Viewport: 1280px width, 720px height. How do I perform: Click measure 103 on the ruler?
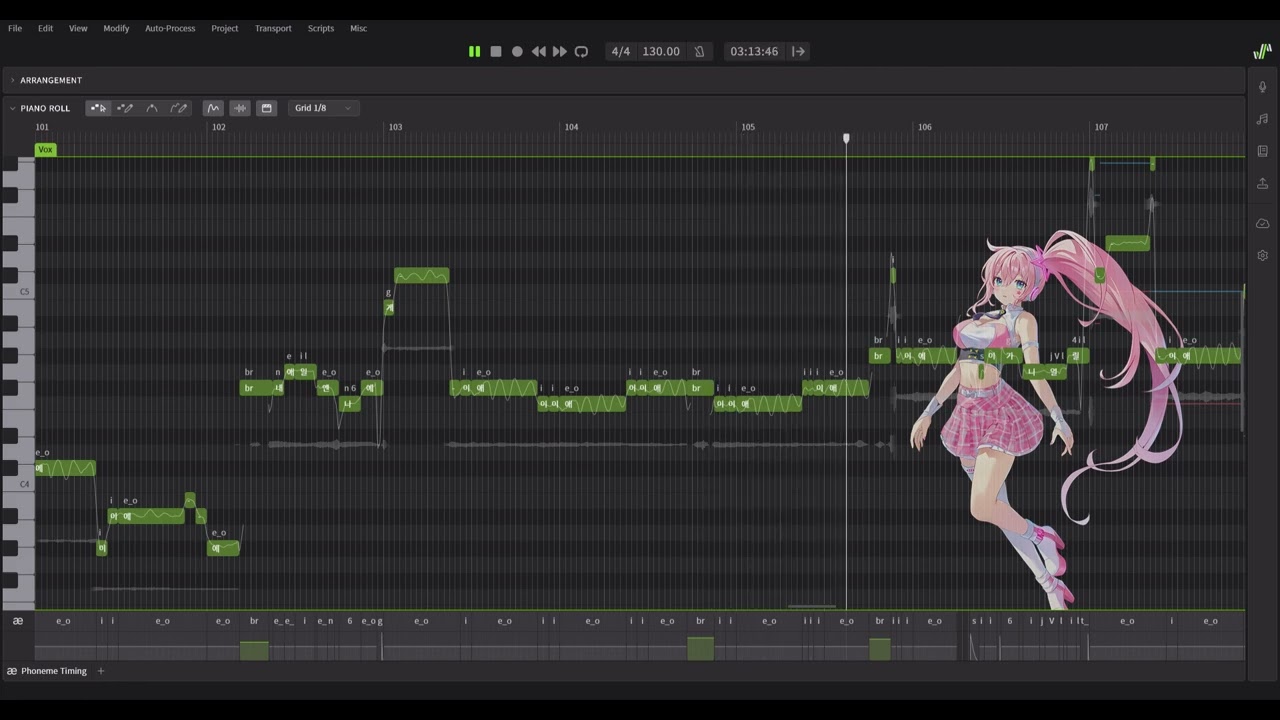coord(396,127)
